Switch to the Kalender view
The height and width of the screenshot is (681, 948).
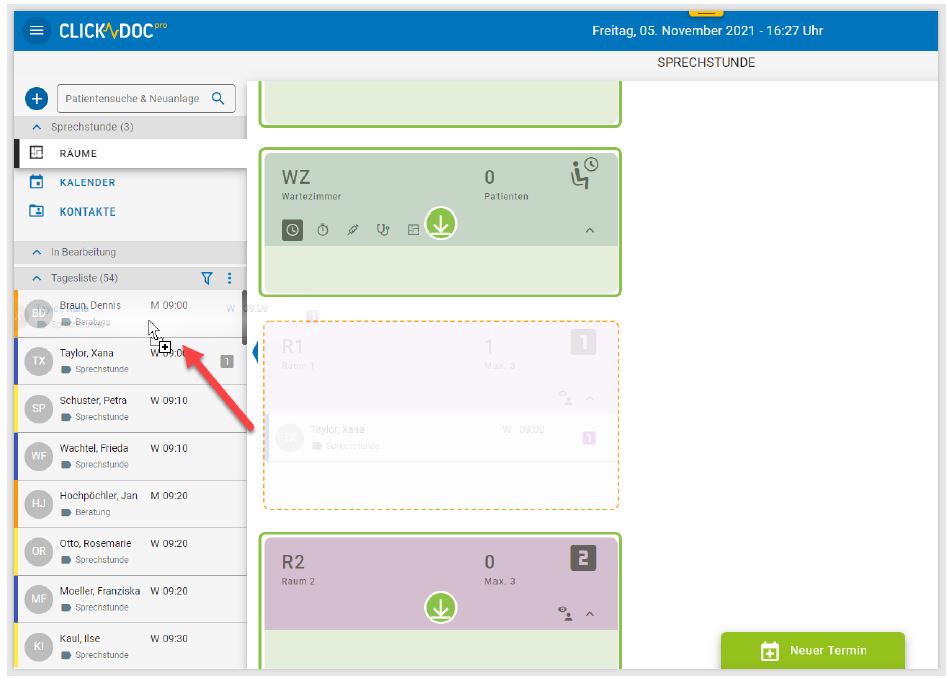tap(87, 183)
